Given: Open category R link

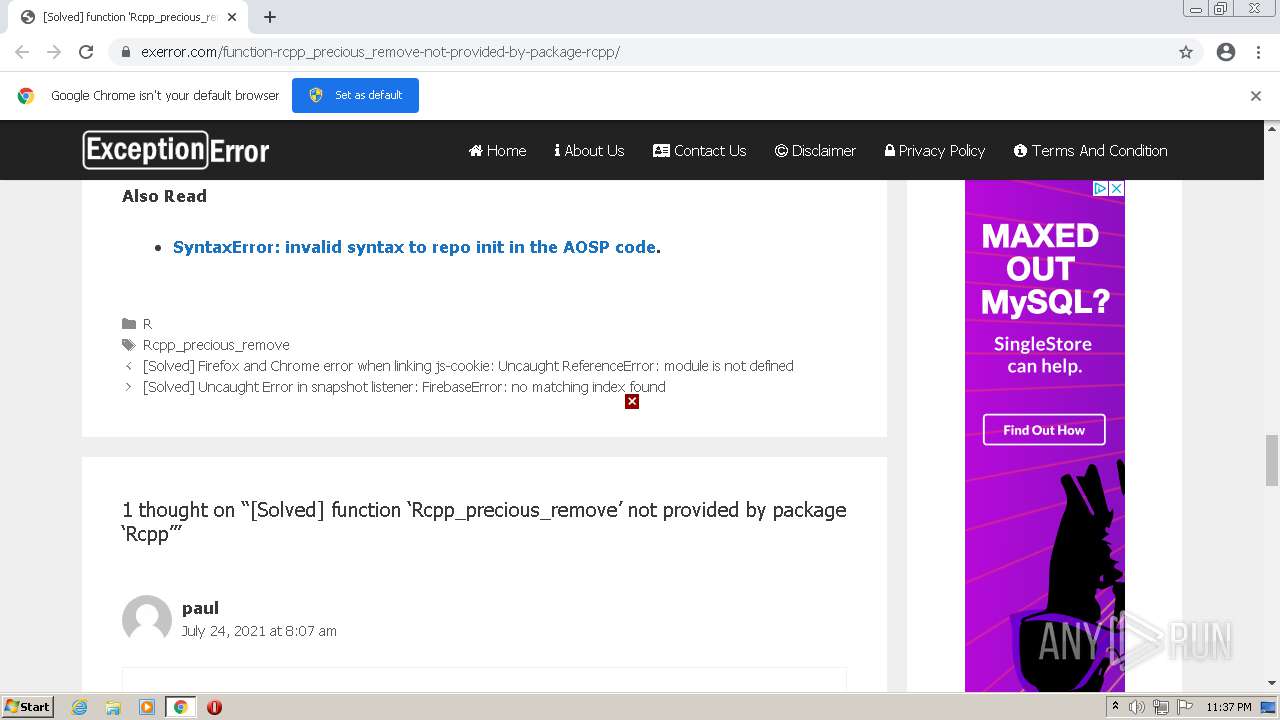Looking at the screenshot, I should pyautogui.click(x=147, y=324).
